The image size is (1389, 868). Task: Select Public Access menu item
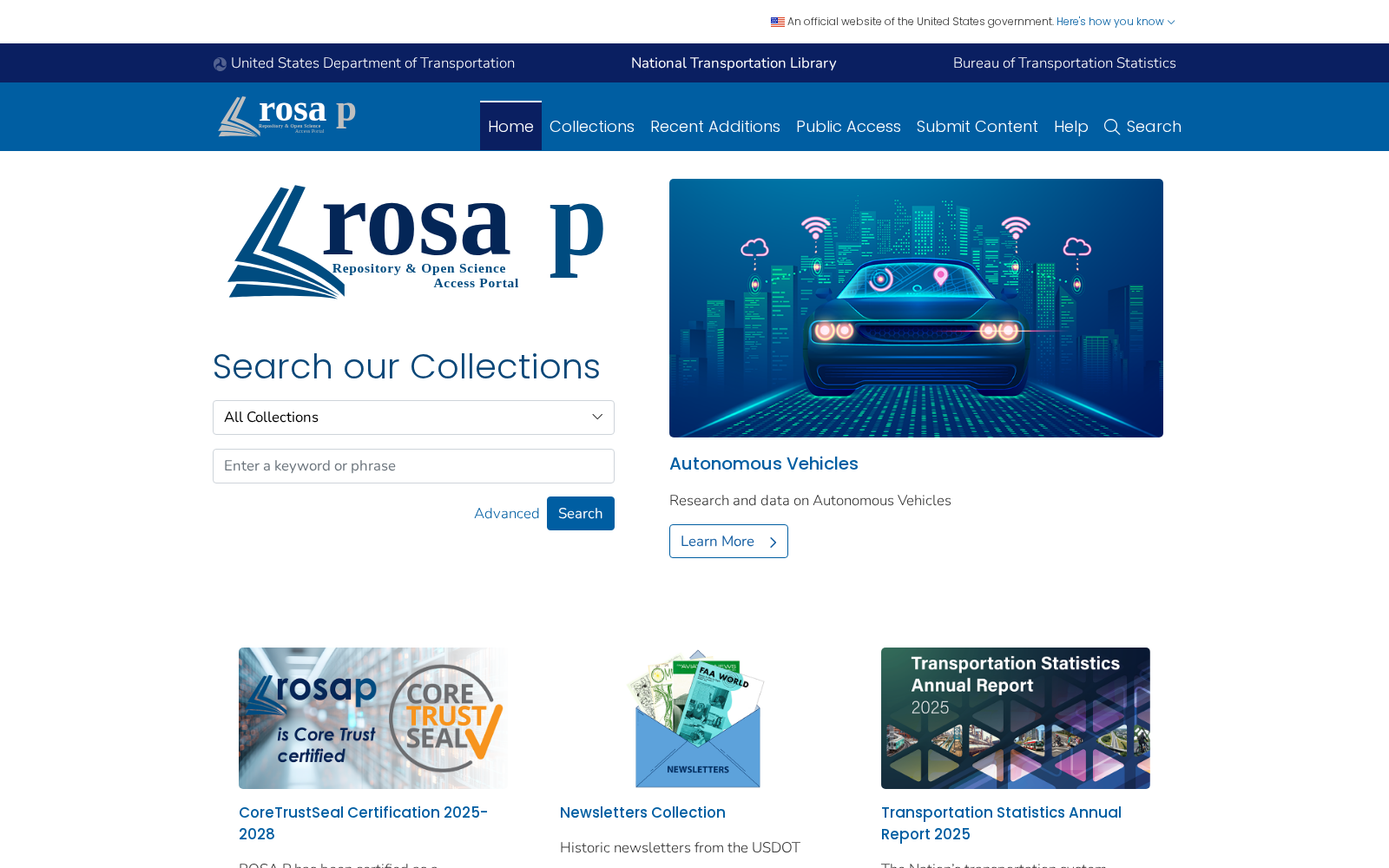[x=848, y=127]
